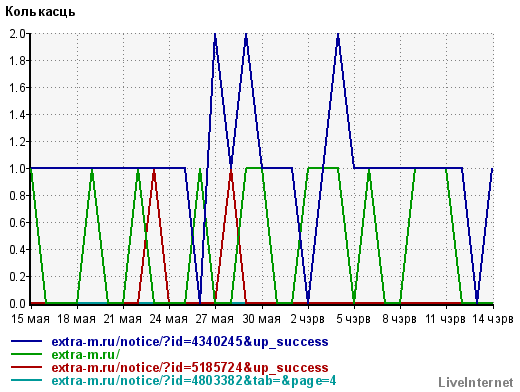
Task: Click the teal legend line swatch
Action: click(x=27, y=380)
